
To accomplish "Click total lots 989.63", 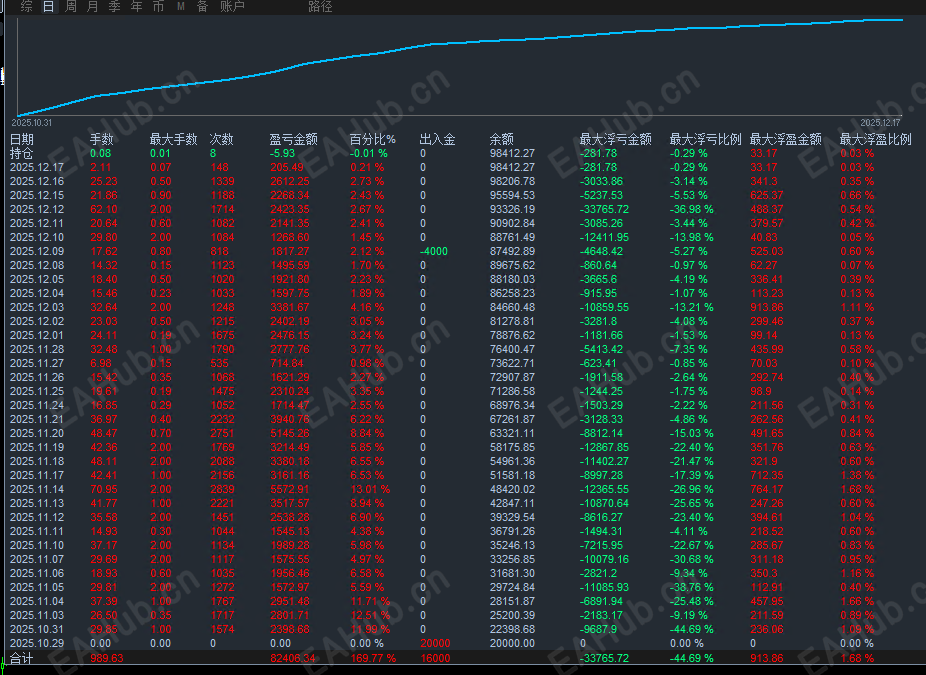I will click(107, 658).
